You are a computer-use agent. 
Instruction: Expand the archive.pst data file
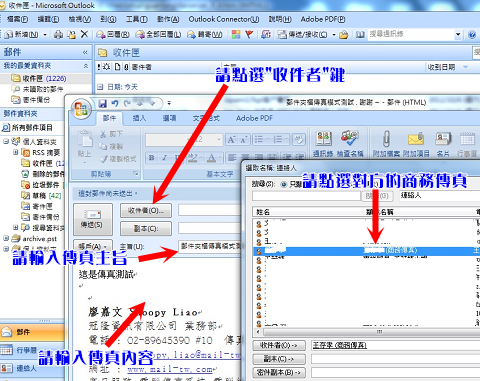point(6,238)
